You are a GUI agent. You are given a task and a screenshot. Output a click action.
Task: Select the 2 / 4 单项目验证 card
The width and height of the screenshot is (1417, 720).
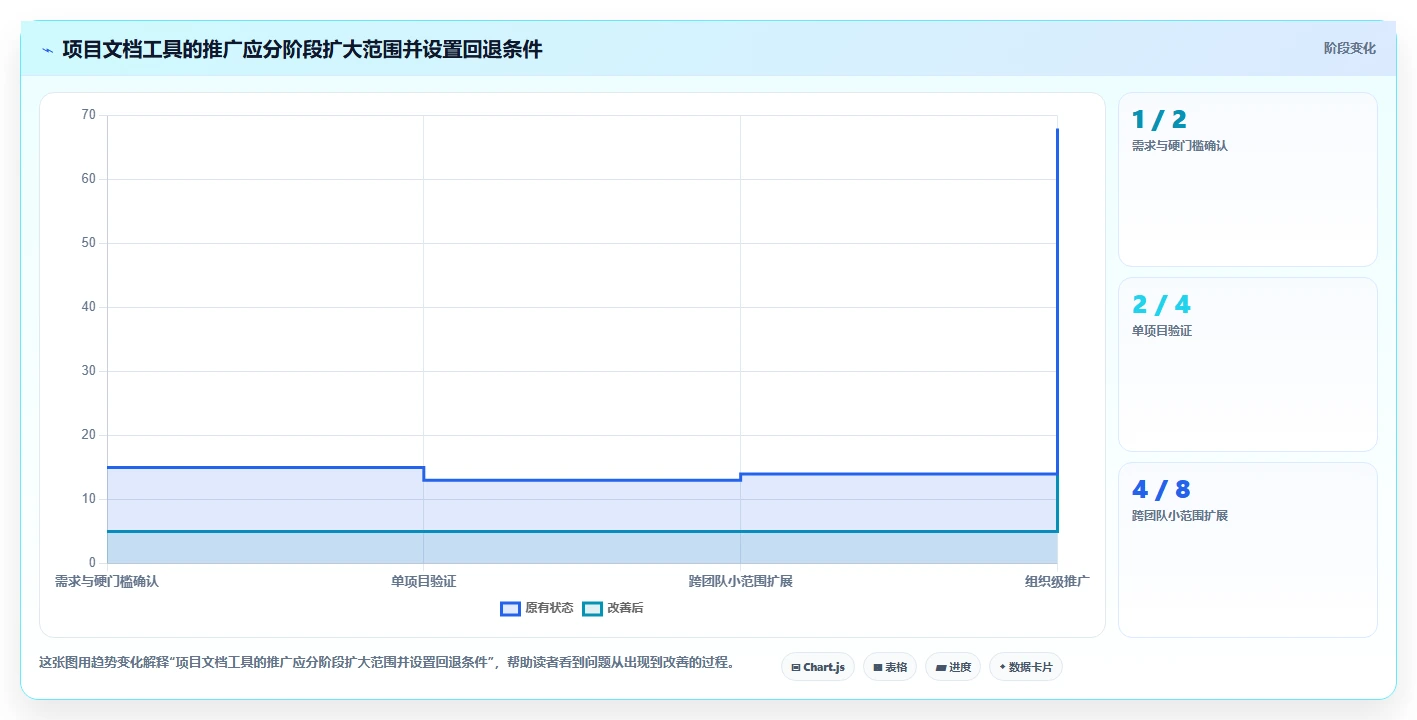[x=1247, y=365]
